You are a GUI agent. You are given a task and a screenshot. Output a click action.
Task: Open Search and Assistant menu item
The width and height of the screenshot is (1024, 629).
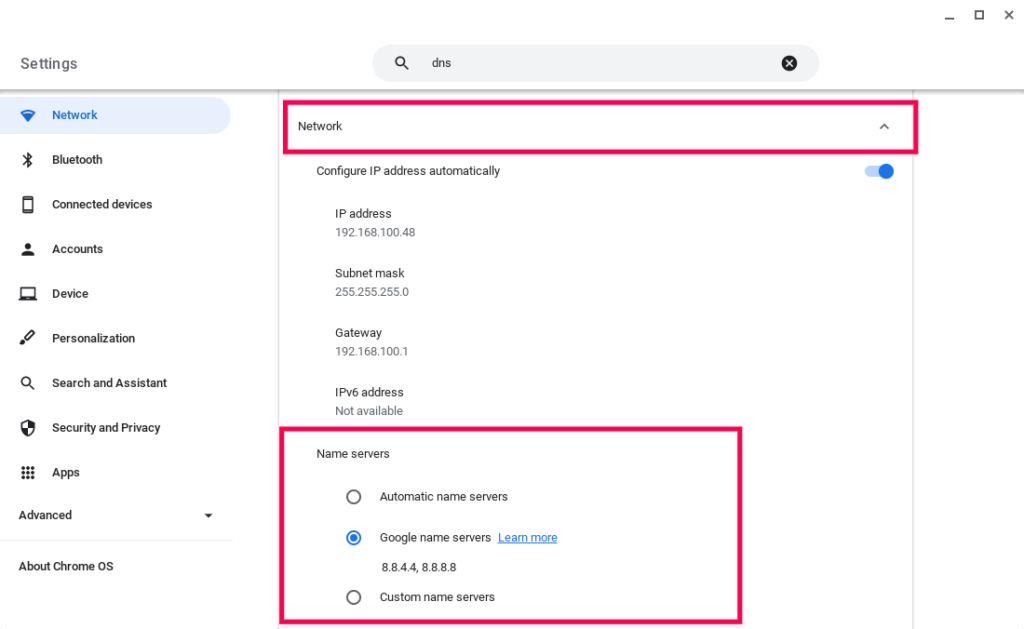(115, 383)
